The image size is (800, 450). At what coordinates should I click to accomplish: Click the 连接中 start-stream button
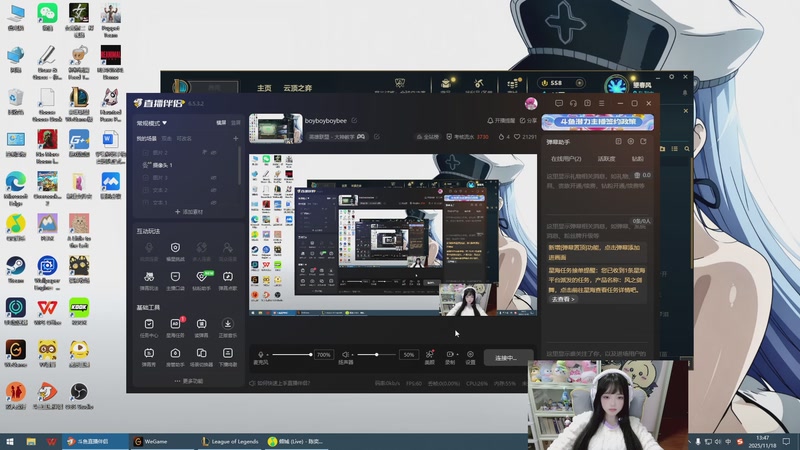click(508, 358)
